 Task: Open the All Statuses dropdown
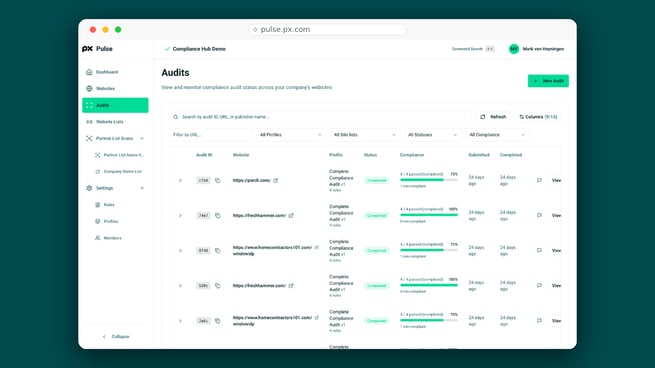(x=432, y=135)
